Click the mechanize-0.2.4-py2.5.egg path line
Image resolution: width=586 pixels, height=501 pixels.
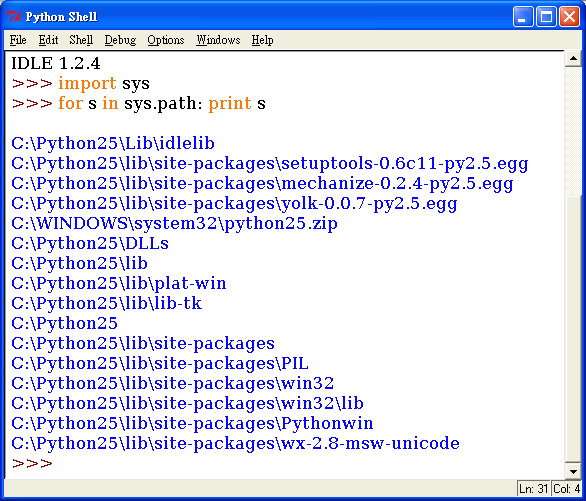(x=262, y=183)
